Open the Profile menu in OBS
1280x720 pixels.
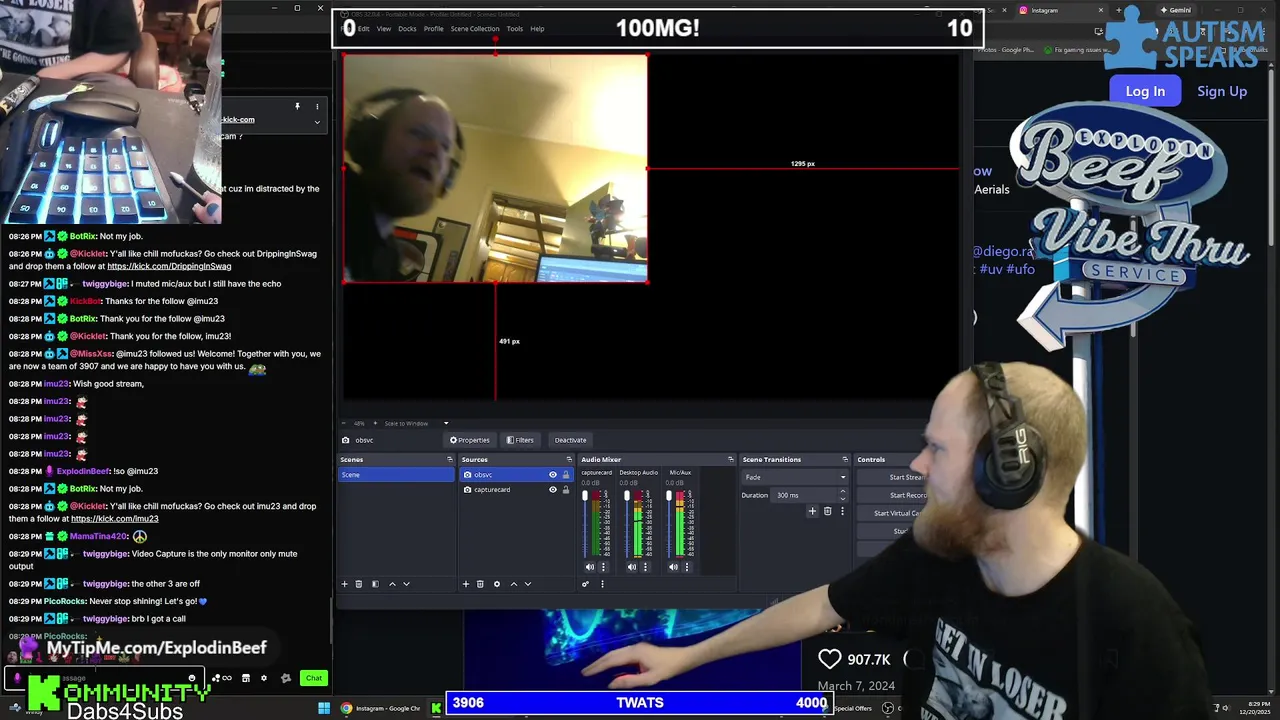coord(433,29)
